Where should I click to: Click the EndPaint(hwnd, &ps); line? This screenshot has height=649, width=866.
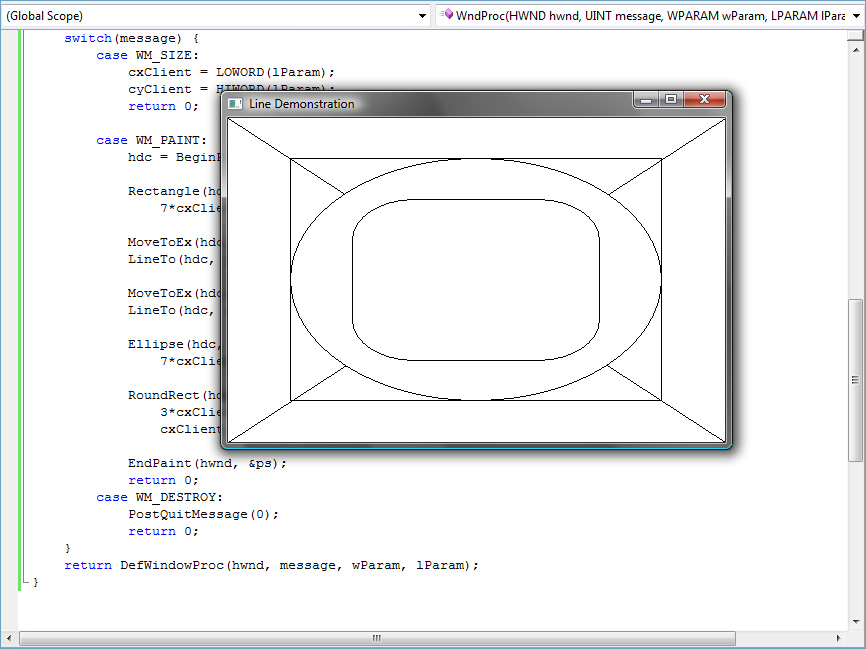pyautogui.click(x=208, y=463)
